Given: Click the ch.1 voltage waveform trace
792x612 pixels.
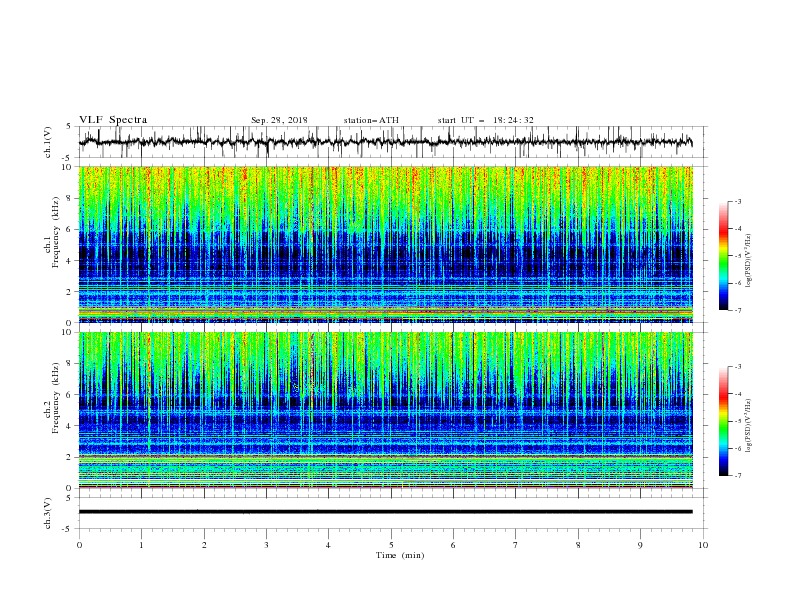Looking at the screenshot, I should (x=385, y=142).
